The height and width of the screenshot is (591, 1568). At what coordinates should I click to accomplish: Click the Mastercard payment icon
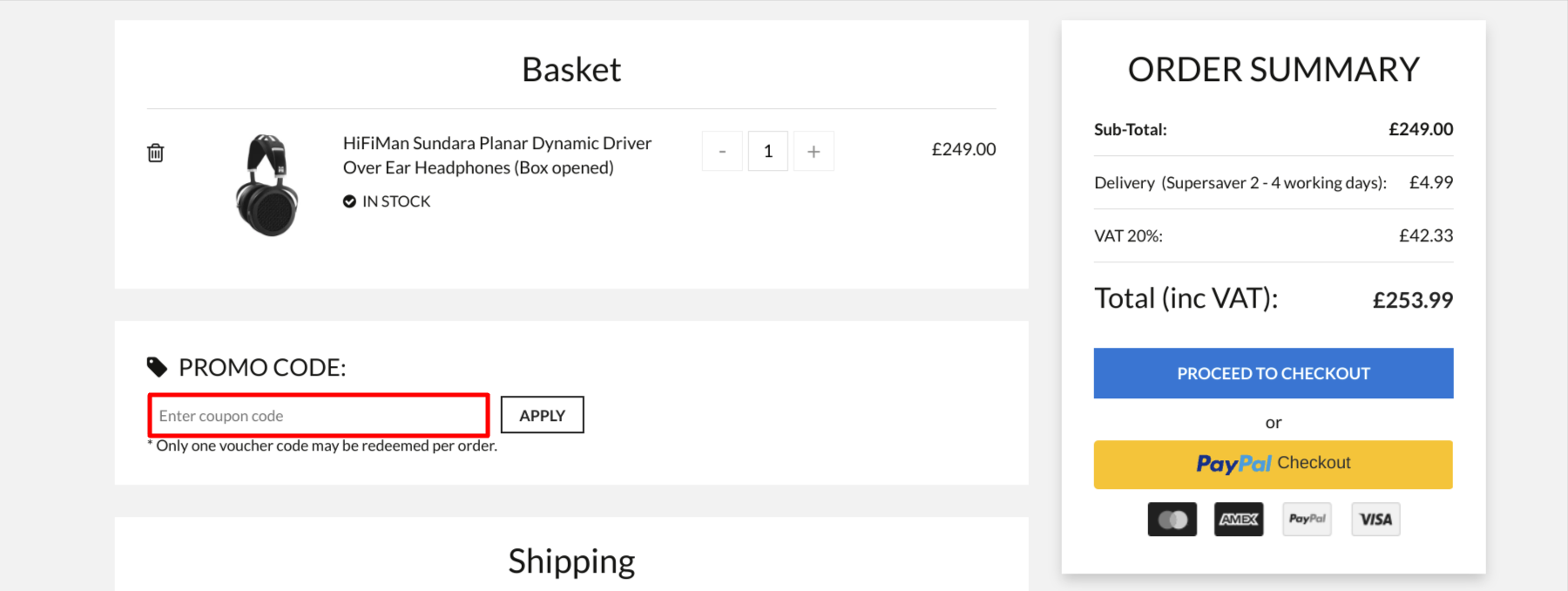click(x=1173, y=520)
